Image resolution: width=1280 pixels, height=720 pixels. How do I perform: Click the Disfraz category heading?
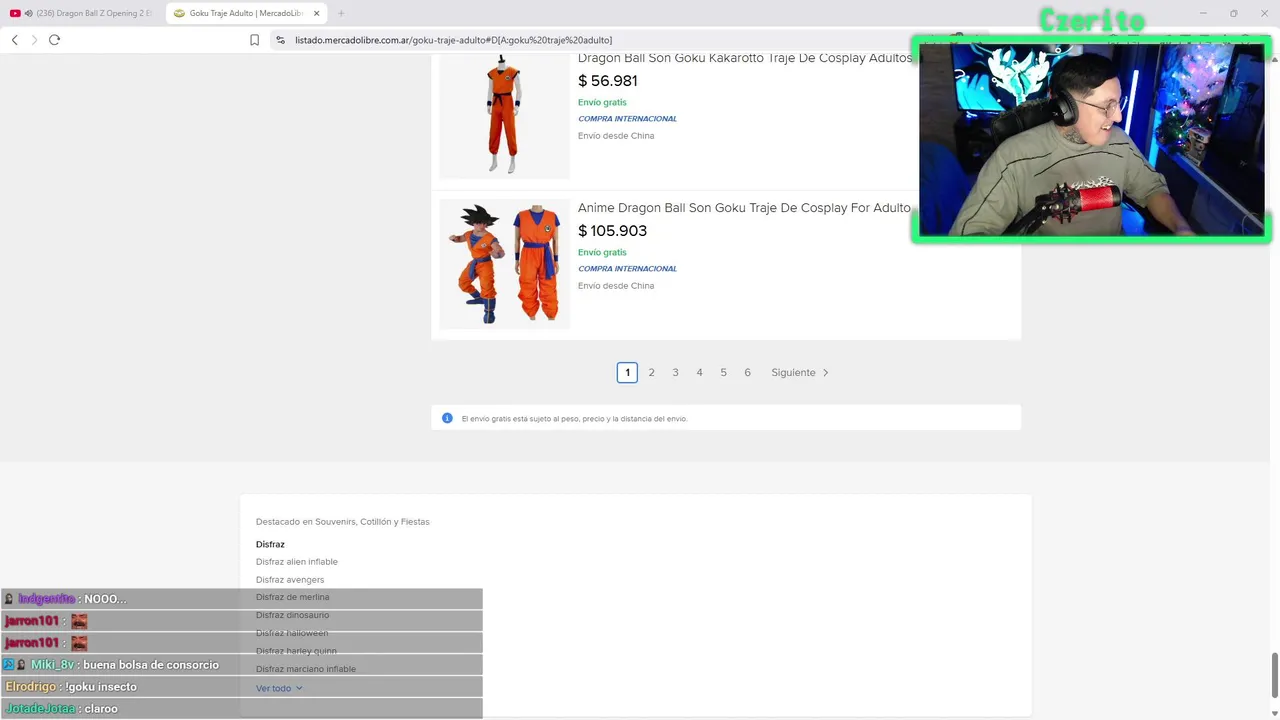tap(270, 544)
